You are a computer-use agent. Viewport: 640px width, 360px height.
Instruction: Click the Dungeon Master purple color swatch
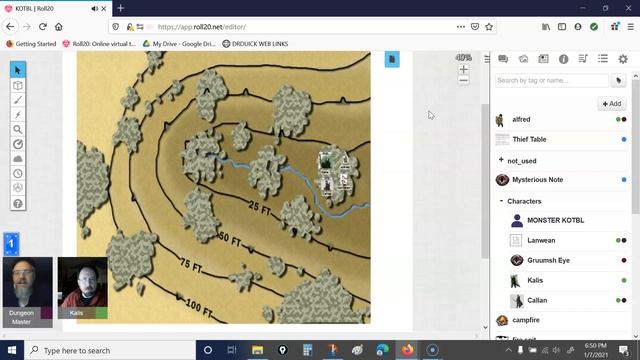47,313
